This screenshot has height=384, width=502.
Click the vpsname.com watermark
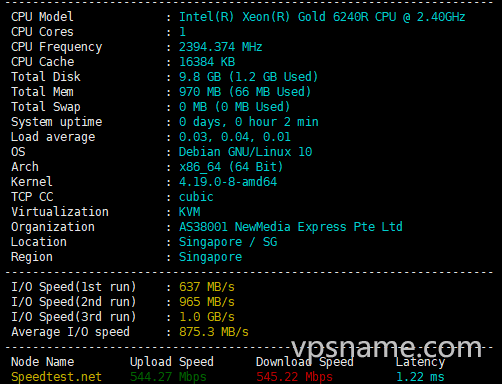(386, 348)
